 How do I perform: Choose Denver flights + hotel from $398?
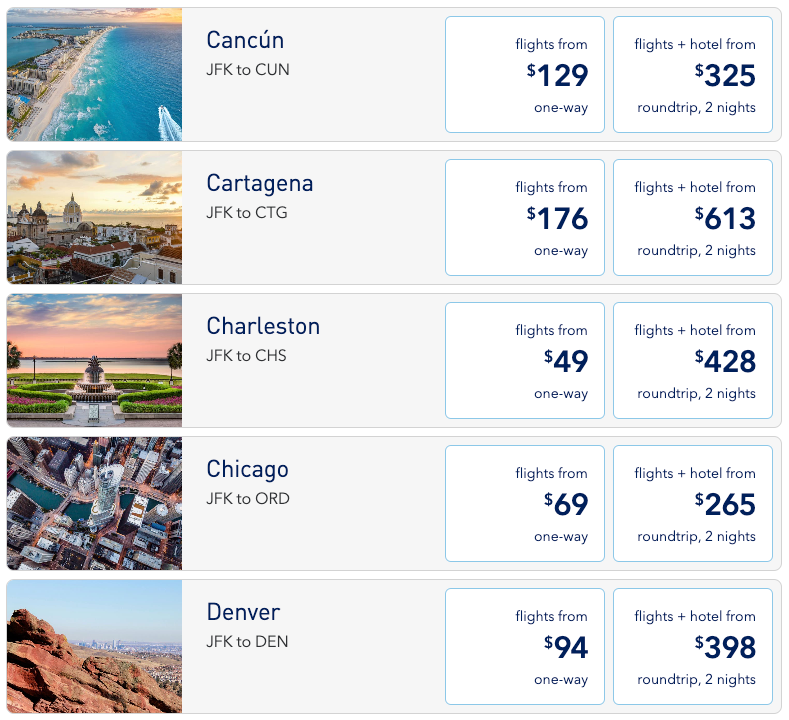(693, 646)
